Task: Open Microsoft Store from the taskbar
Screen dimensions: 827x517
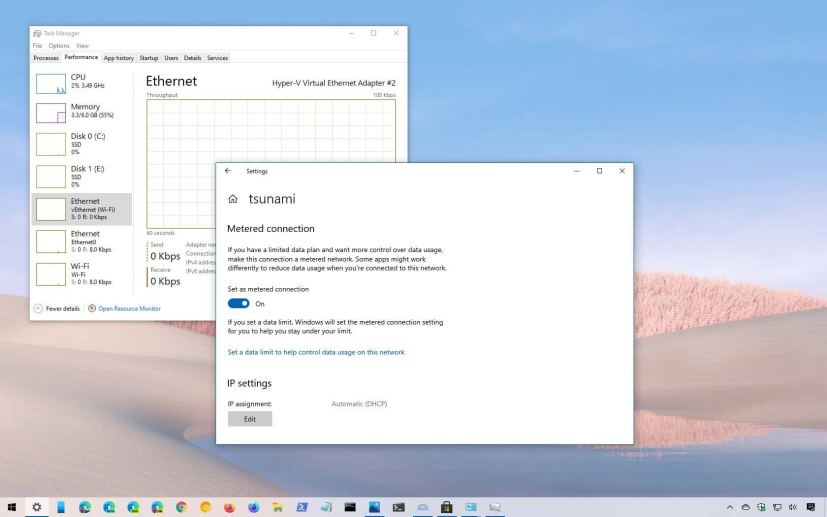Action: 447,508
